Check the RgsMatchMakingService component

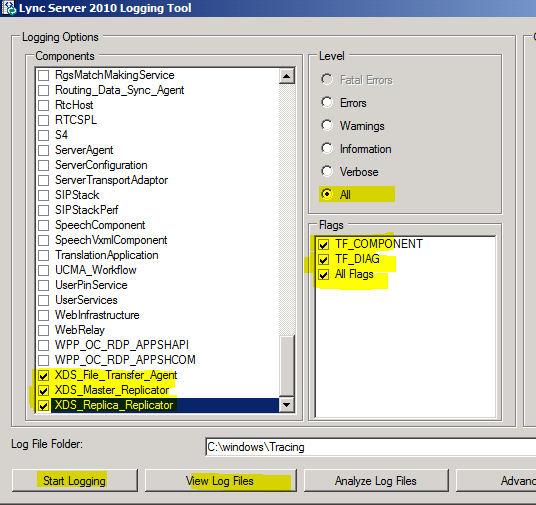click(43, 75)
